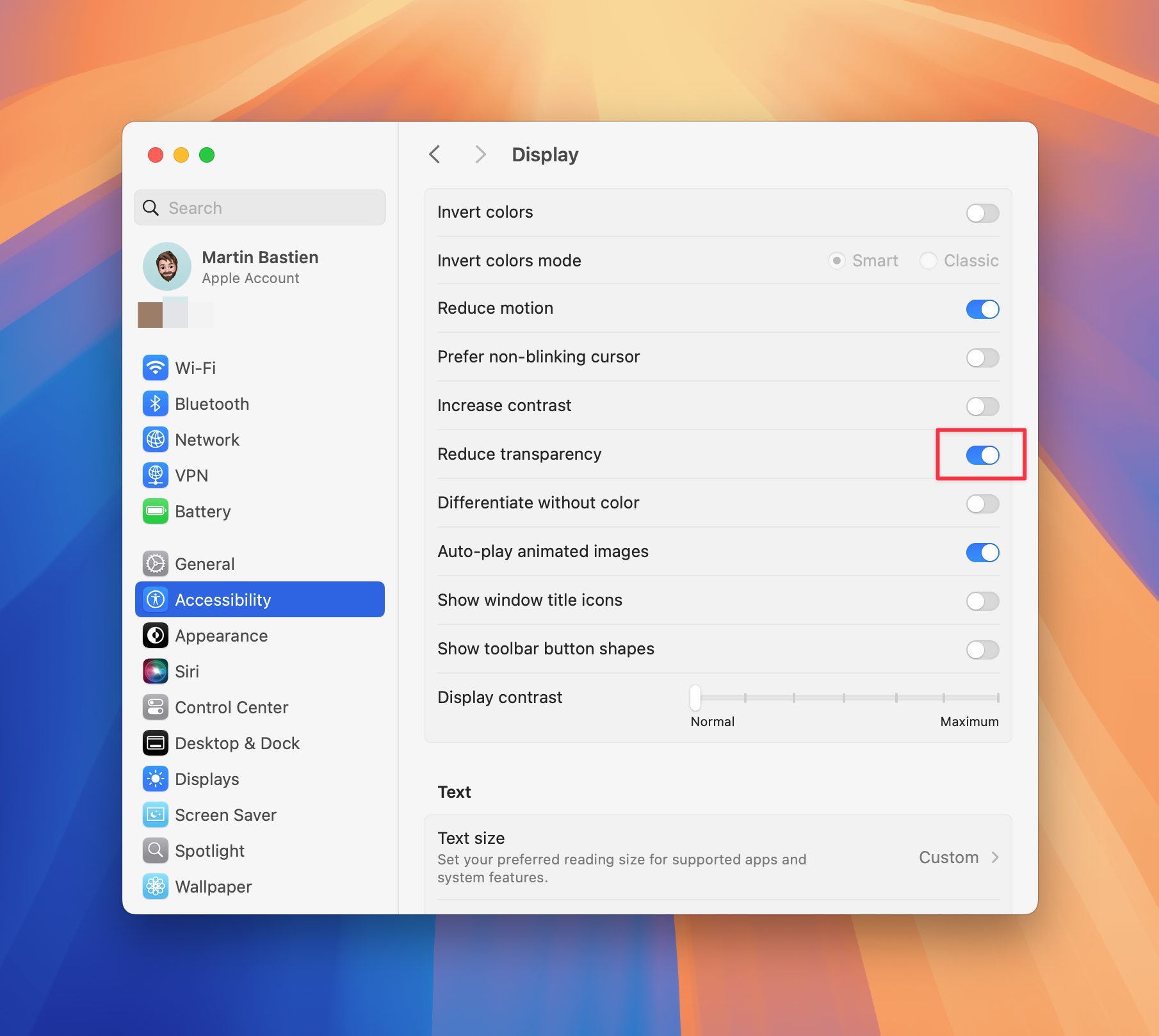The width and height of the screenshot is (1159, 1036).
Task: Open Wallpaper settings label
Action: [x=213, y=887]
